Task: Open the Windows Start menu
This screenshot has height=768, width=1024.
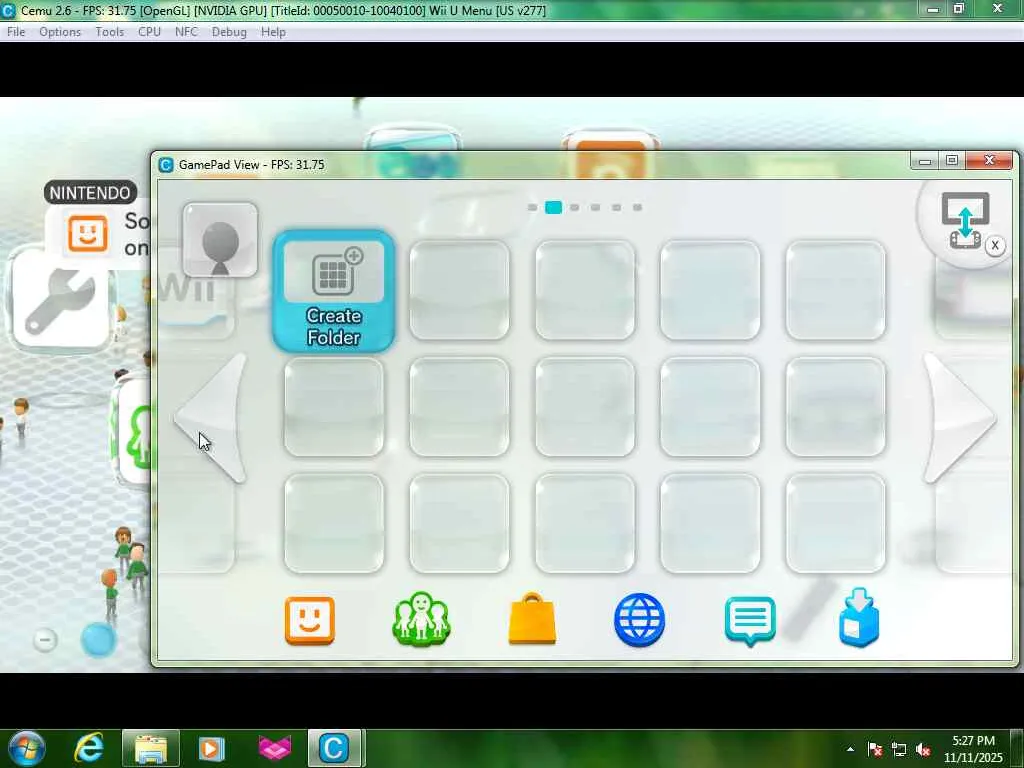Action: pyautogui.click(x=26, y=748)
